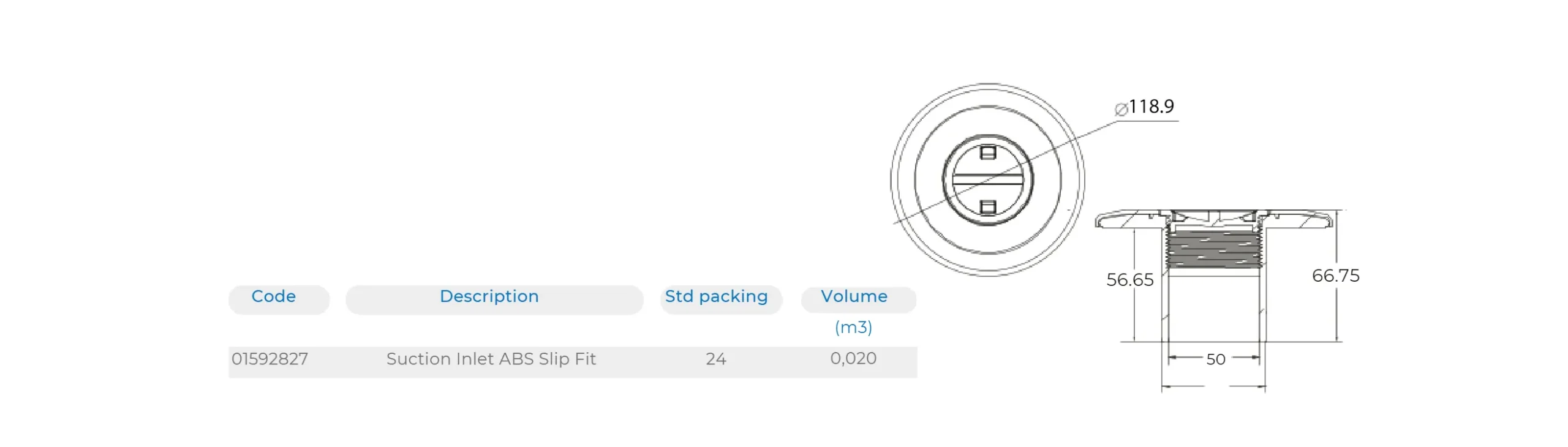This screenshot has width=1568, height=447.
Task: Select the Std packing column header
Action: pos(716,297)
